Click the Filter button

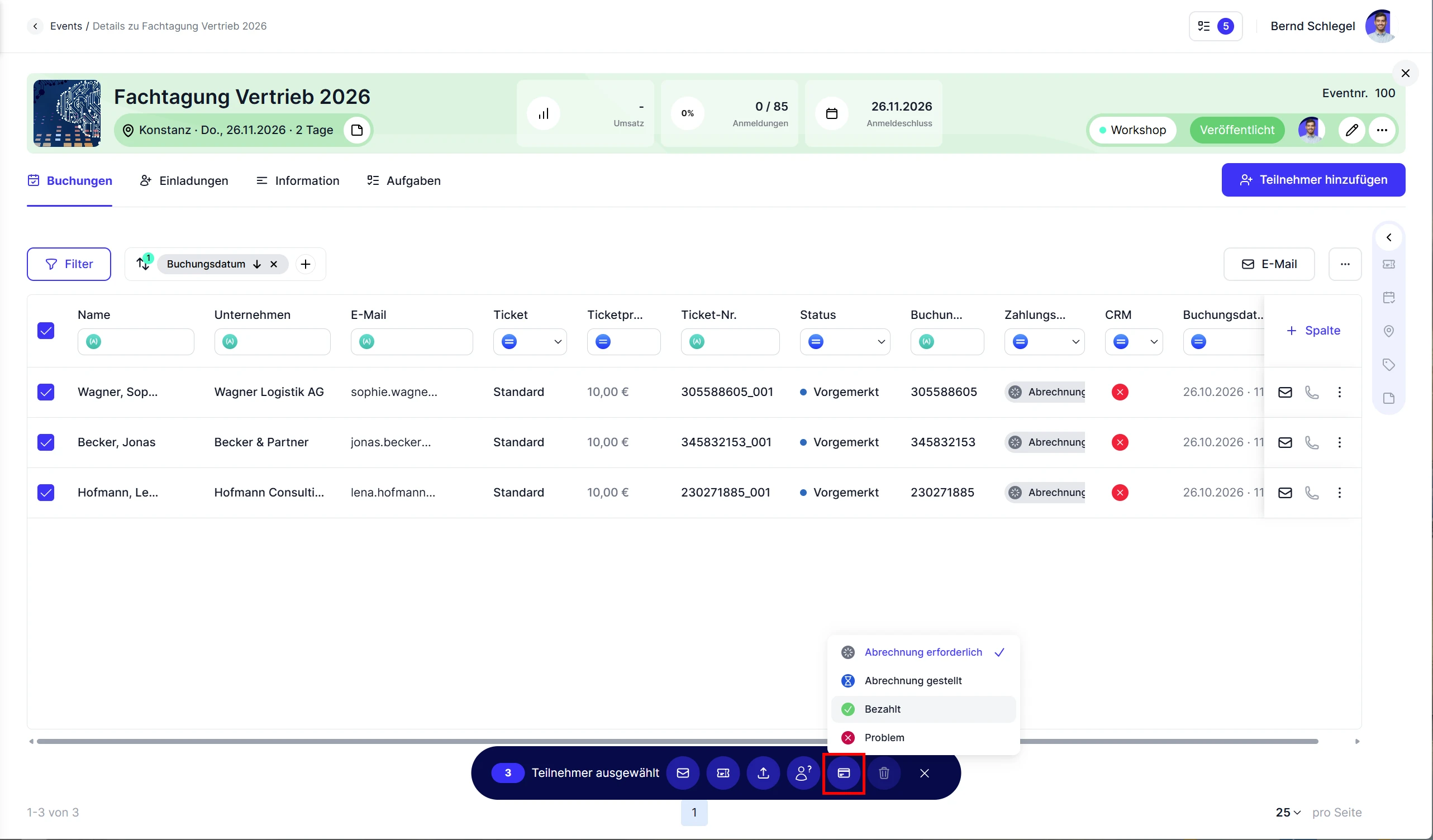[69, 264]
